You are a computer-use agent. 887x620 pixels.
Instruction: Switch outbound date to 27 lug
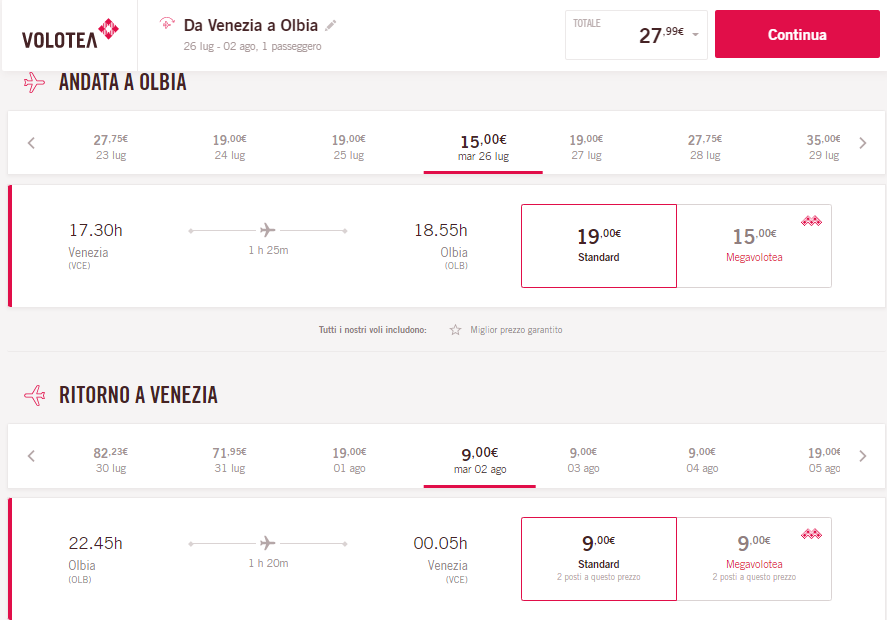(584, 147)
